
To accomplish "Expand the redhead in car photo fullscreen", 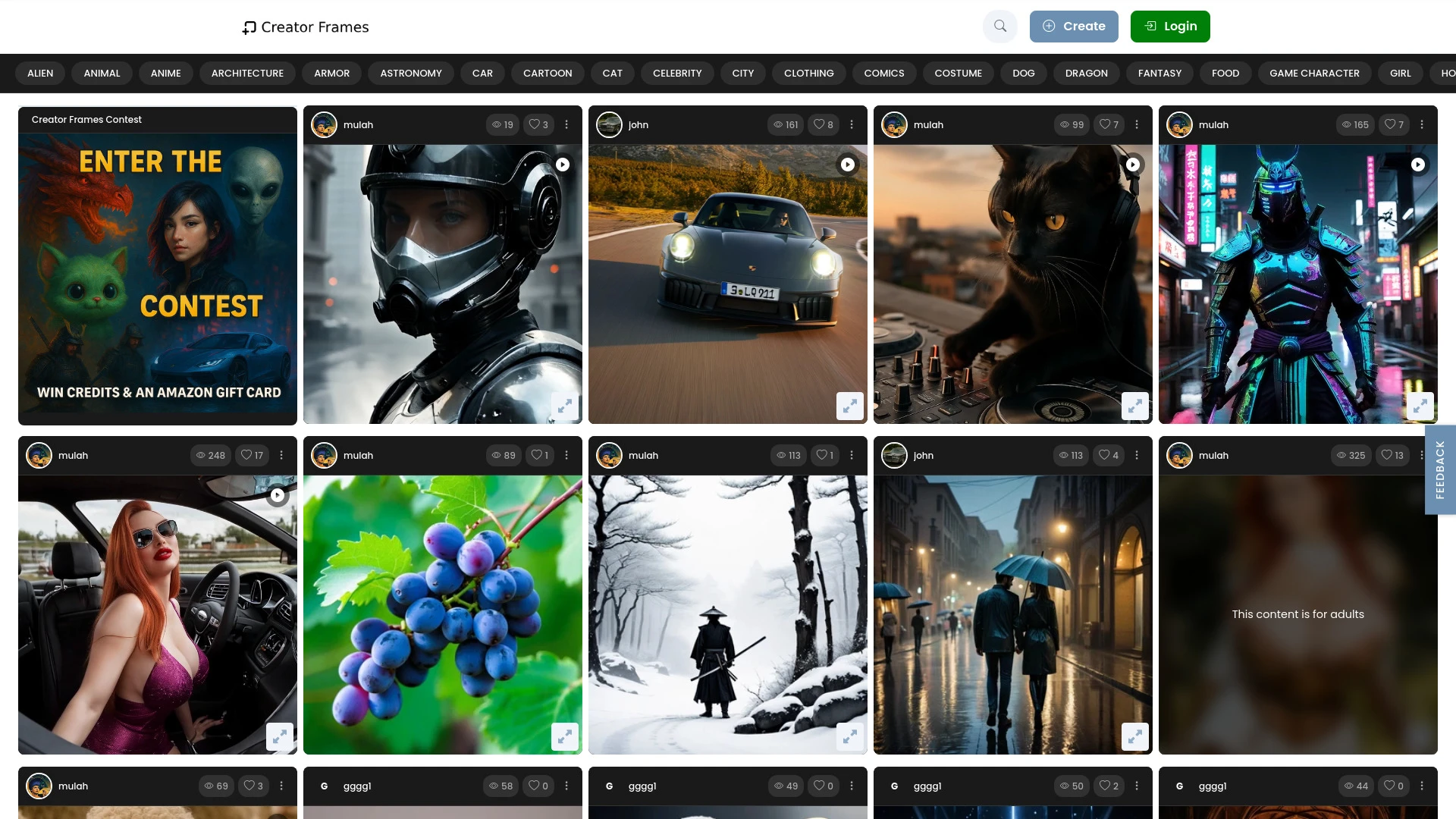I will [x=280, y=736].
